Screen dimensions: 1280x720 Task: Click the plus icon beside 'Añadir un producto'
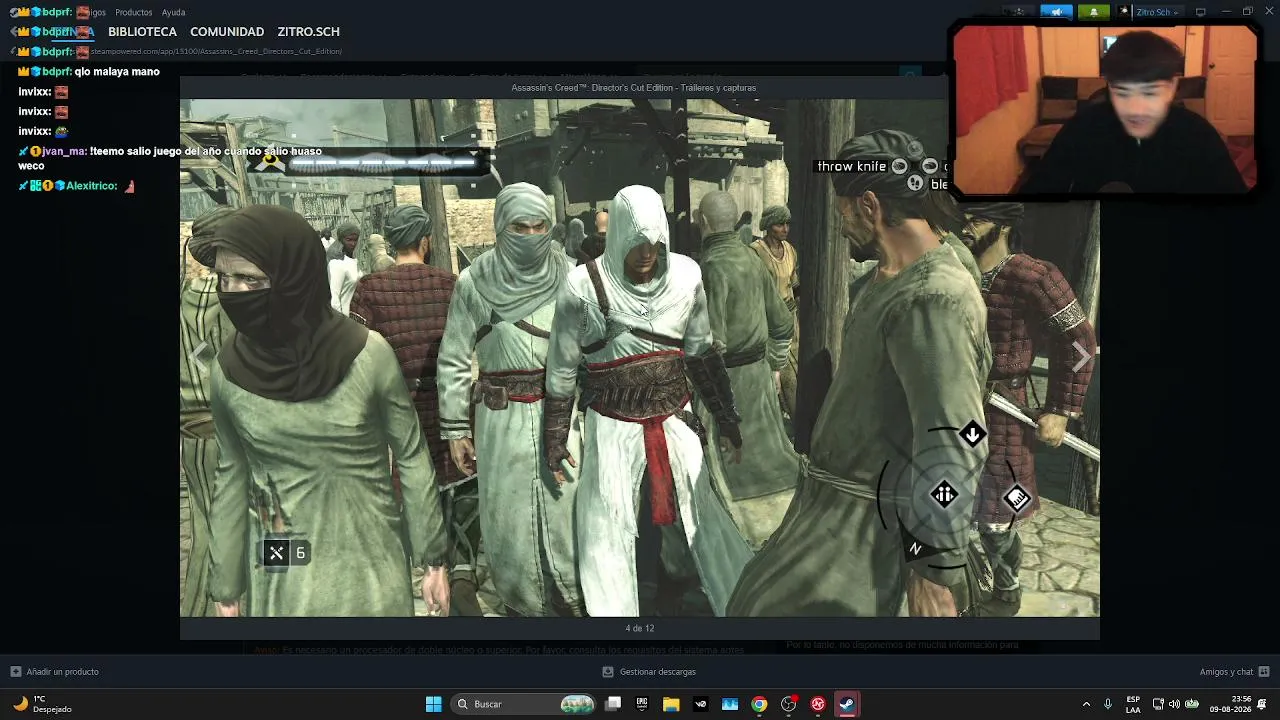coord(15,672)
